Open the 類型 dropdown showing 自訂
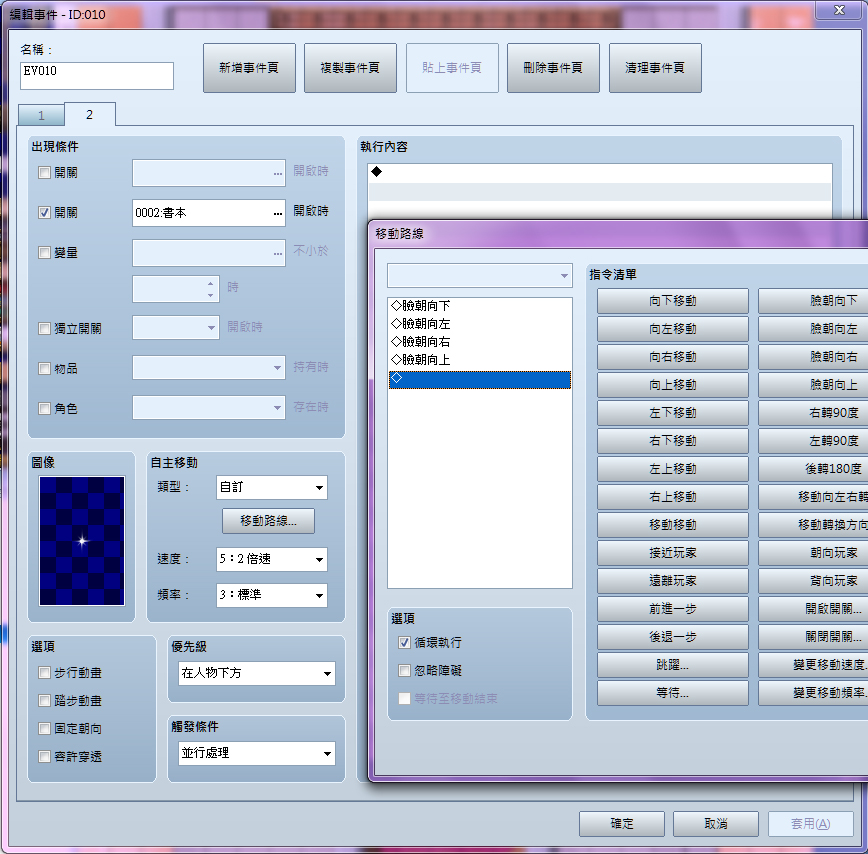Viewport: 868px width, 854px height. pos(272,488)
